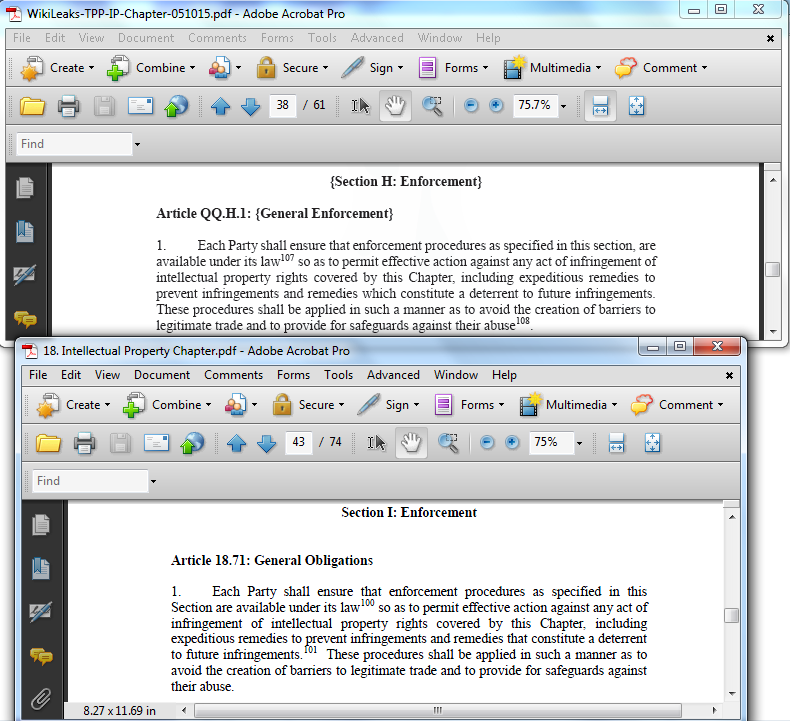This screenshot has width=790, height=721.
Task: Zoom out in Intellectual Property window
Action: click(487, 442)
